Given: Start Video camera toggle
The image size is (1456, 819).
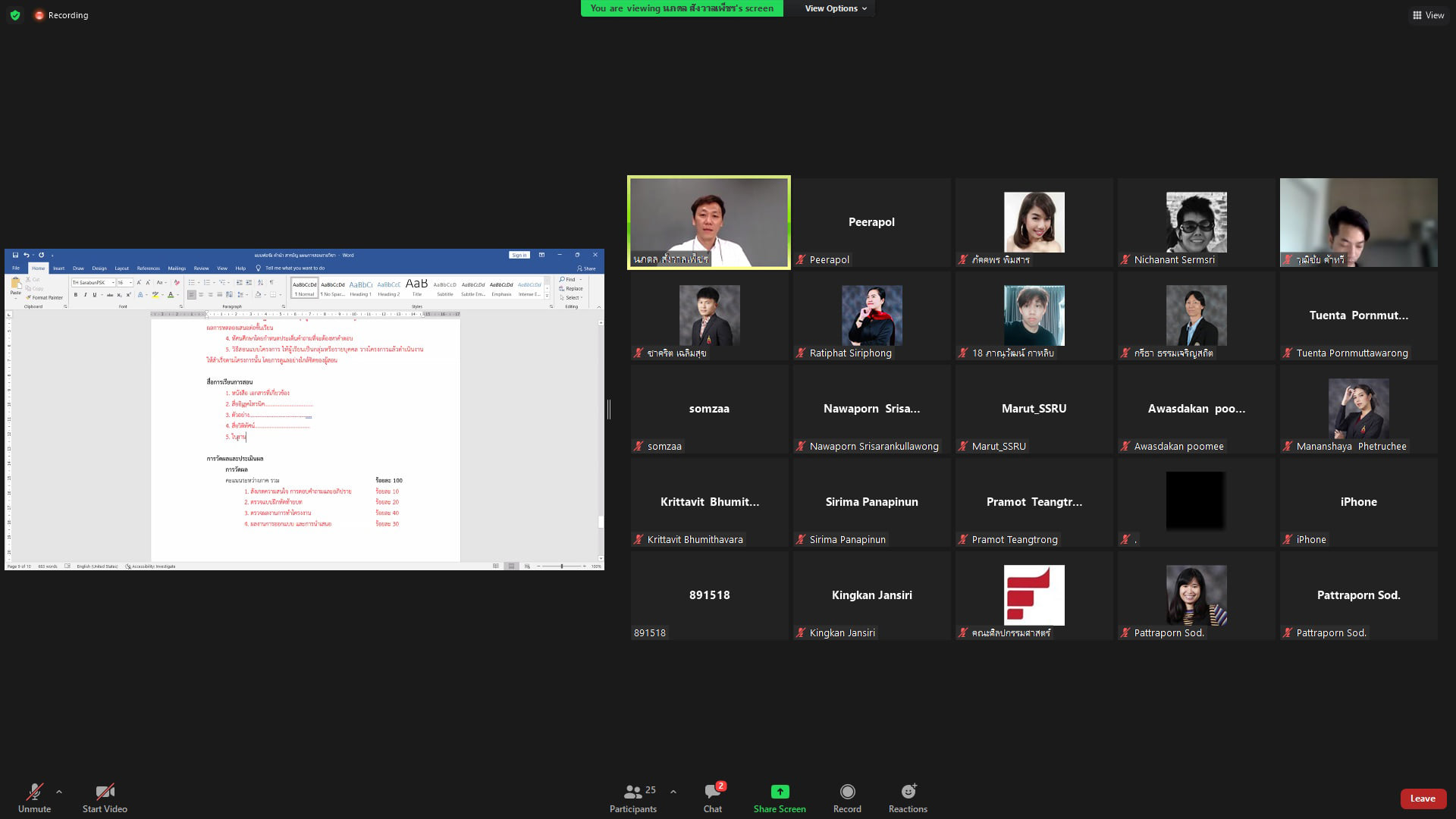Looking at the screenshot, I should 105,792.
